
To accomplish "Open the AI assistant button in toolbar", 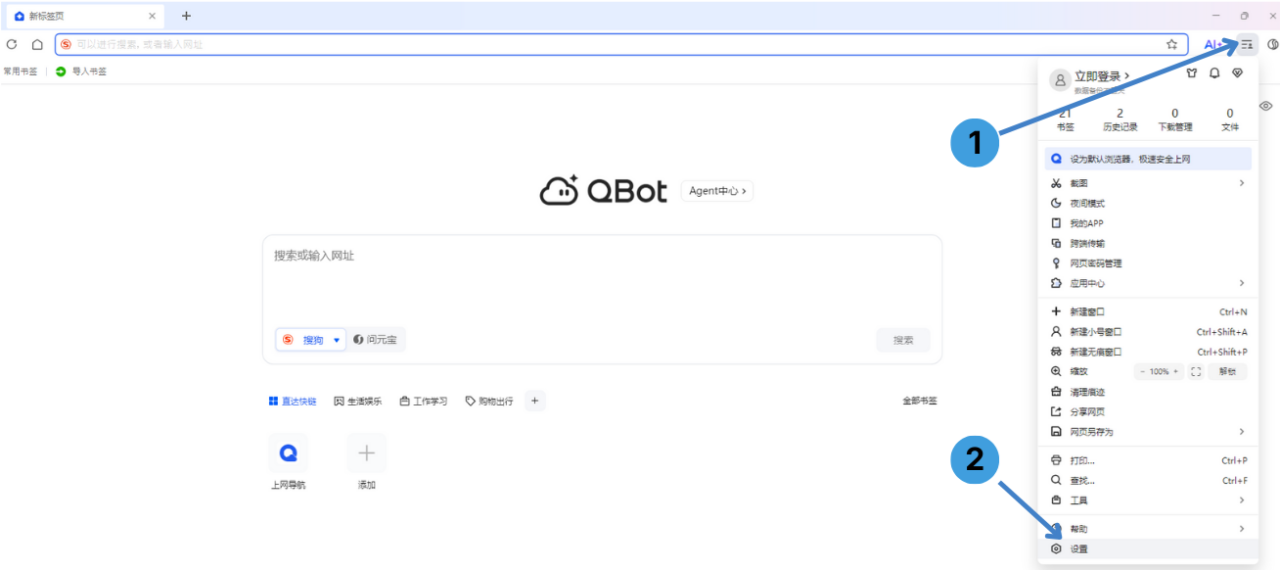I will tap(1213, 44).
